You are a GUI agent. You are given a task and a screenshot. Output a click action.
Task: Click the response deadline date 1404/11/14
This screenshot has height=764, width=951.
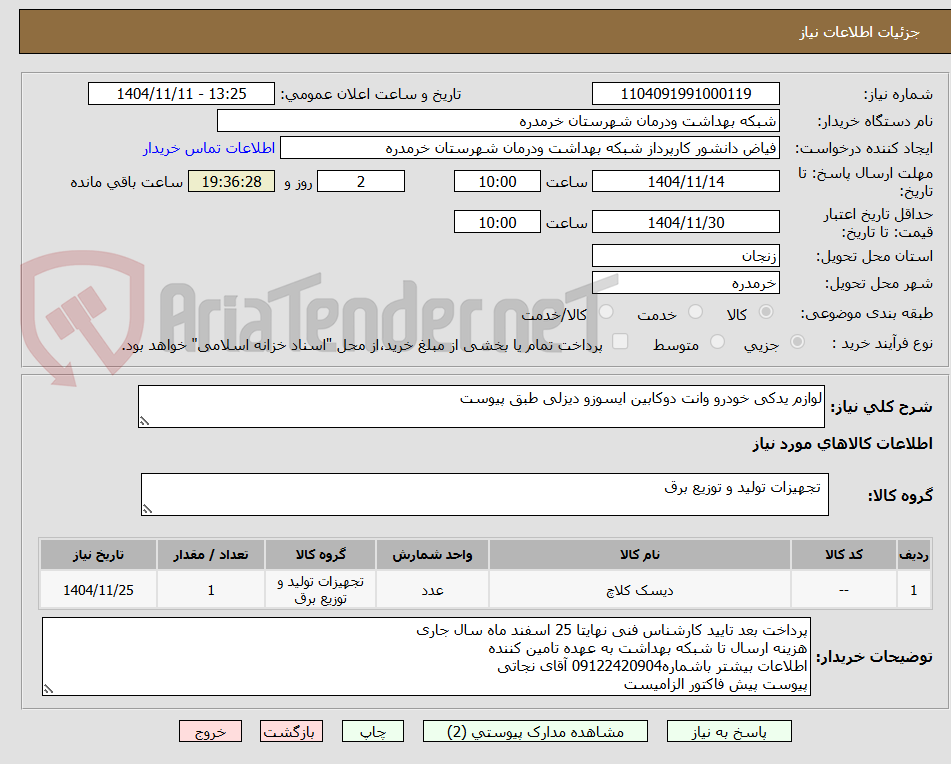point(685,181)
